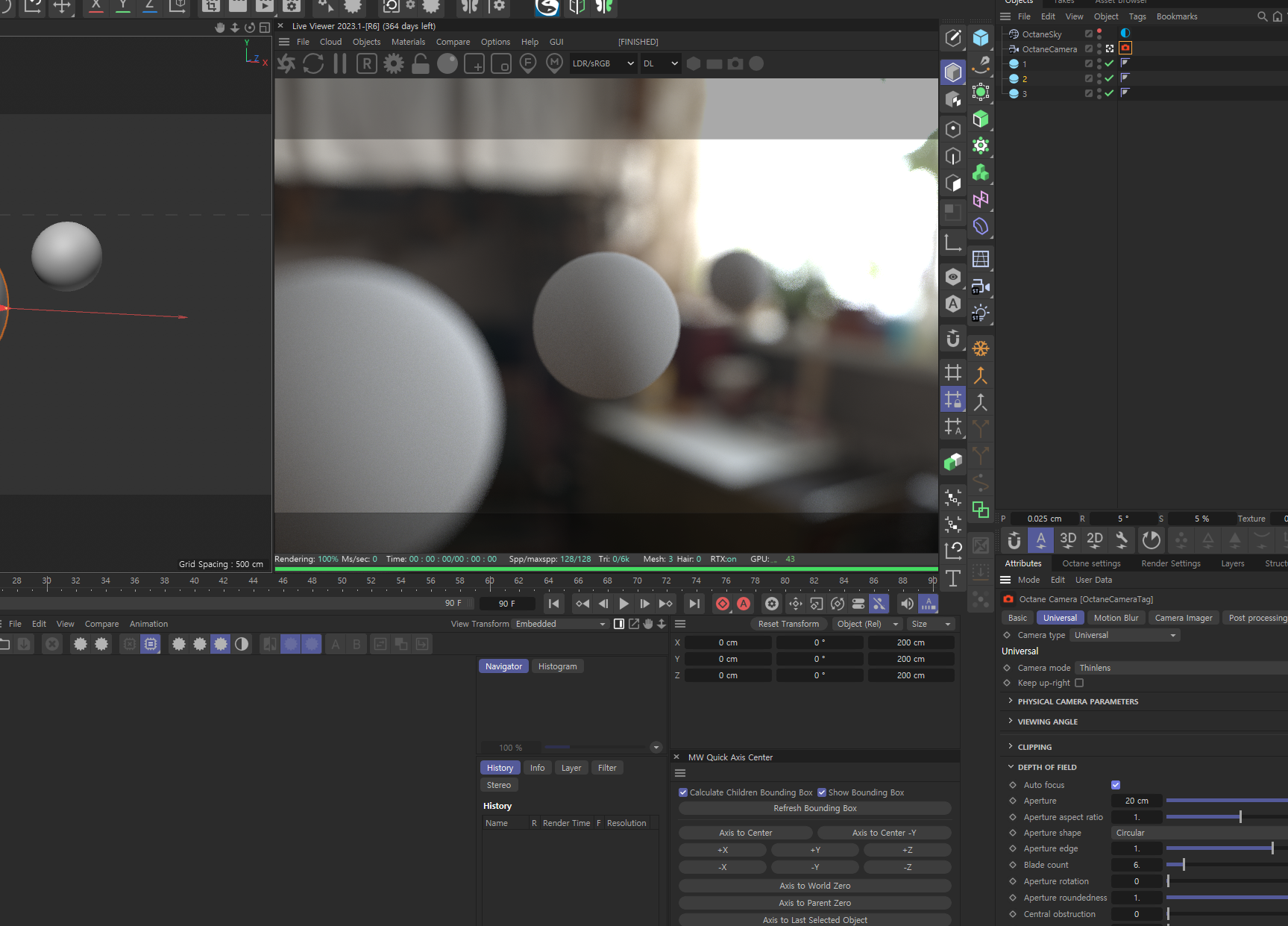Screen dimensions: 1288x926
Task: Open the Live Viewer hamburger menu
Action: pos(284,42)
